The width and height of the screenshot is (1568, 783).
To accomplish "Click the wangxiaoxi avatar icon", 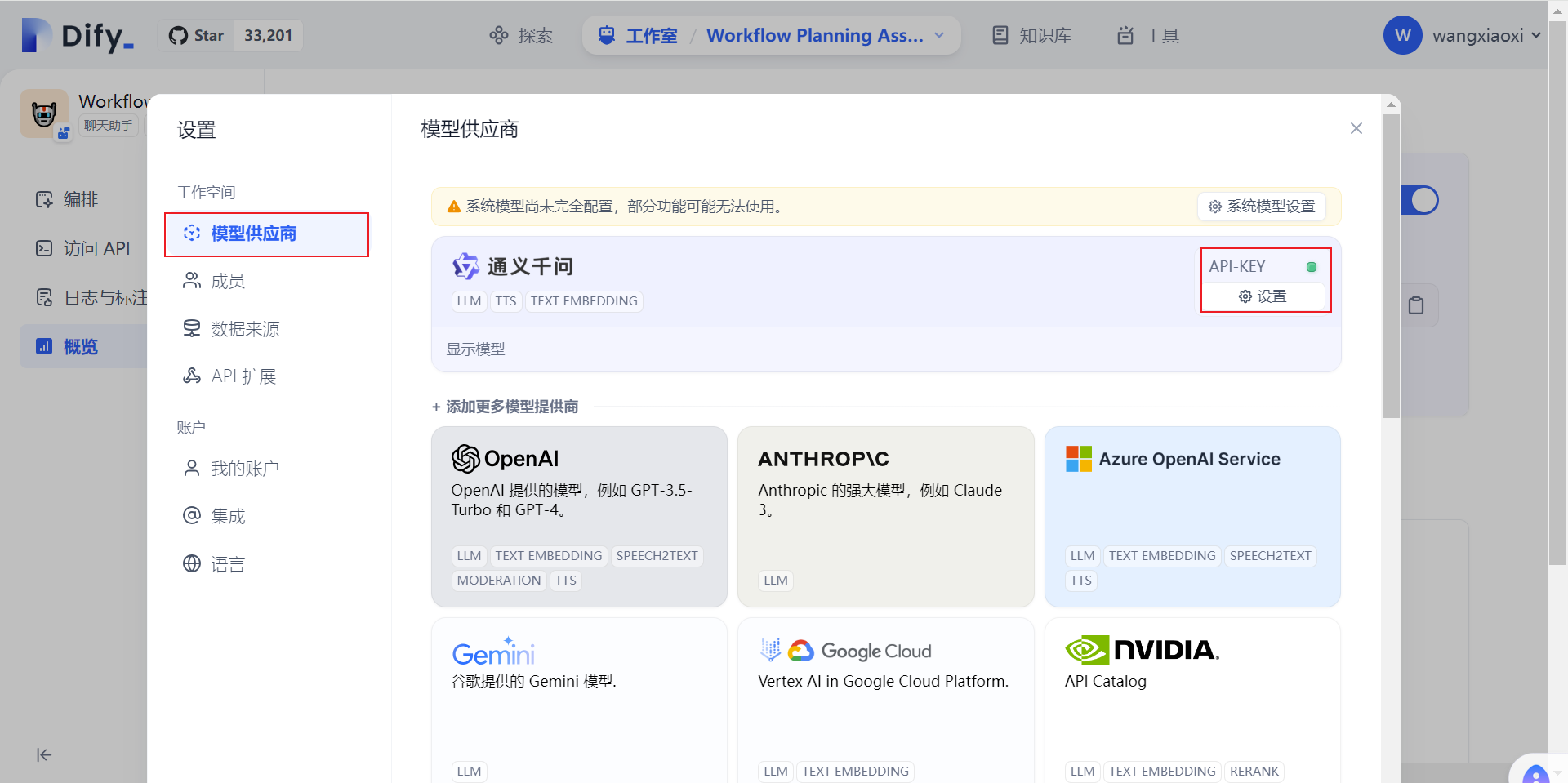I will click(1402, 35).
